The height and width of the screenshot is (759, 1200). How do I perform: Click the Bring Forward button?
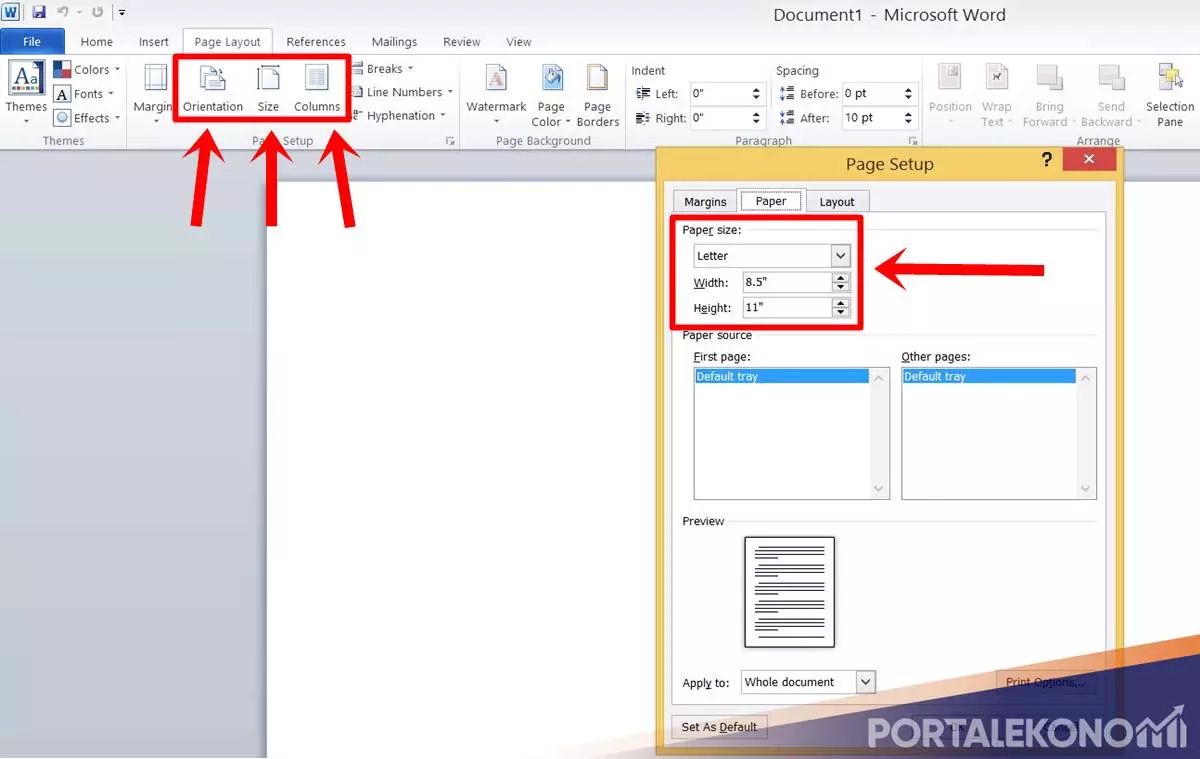click(1049, 95)
